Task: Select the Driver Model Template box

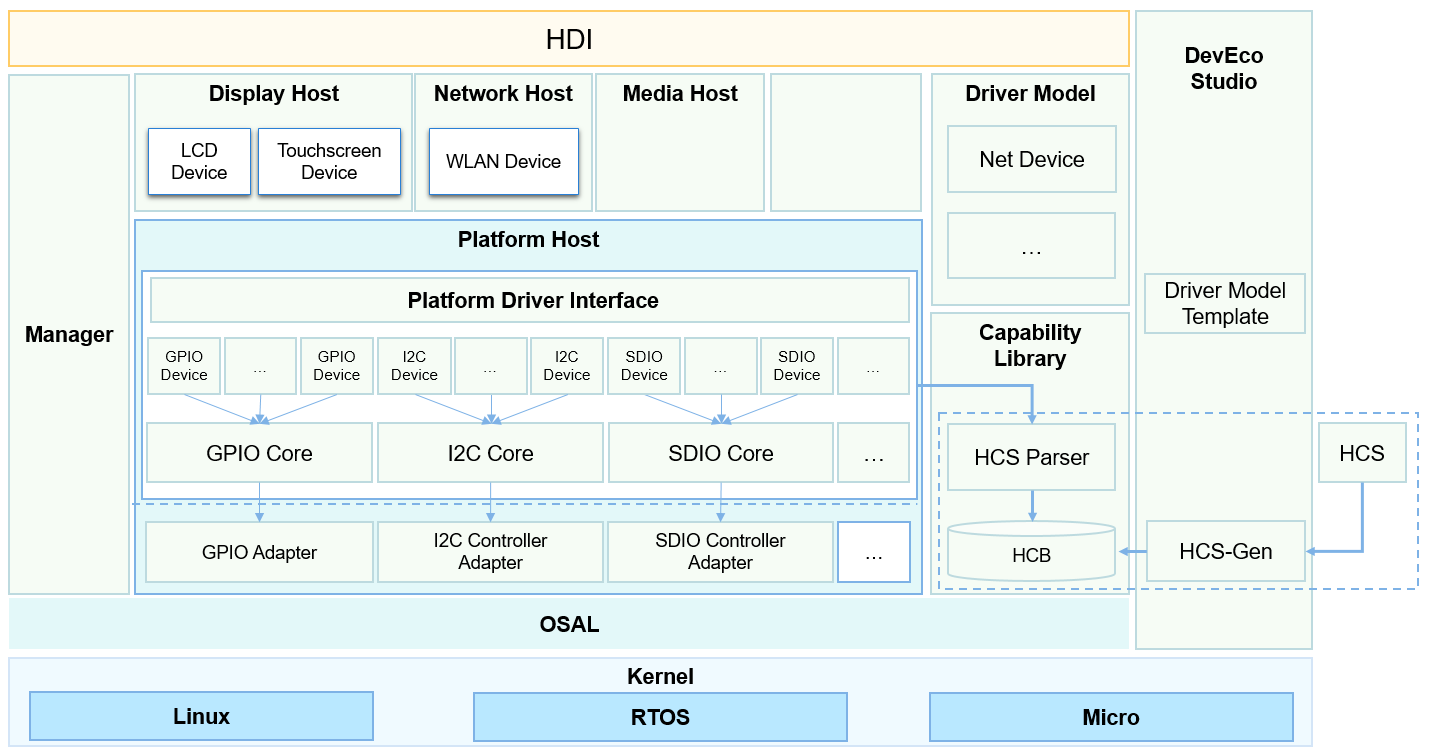Action: 1224,303
